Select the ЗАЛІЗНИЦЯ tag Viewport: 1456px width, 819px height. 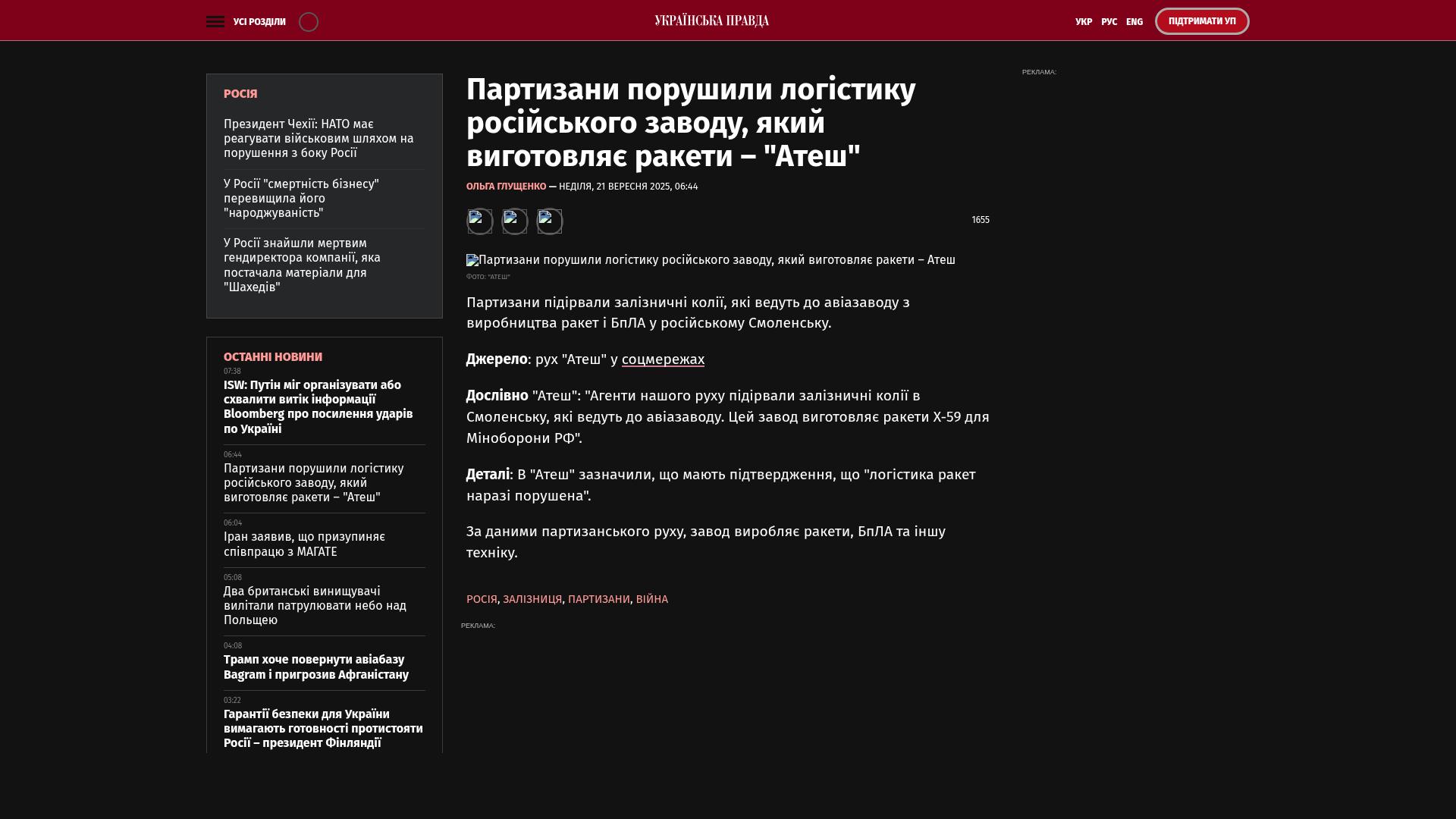[x=532, y=599]
